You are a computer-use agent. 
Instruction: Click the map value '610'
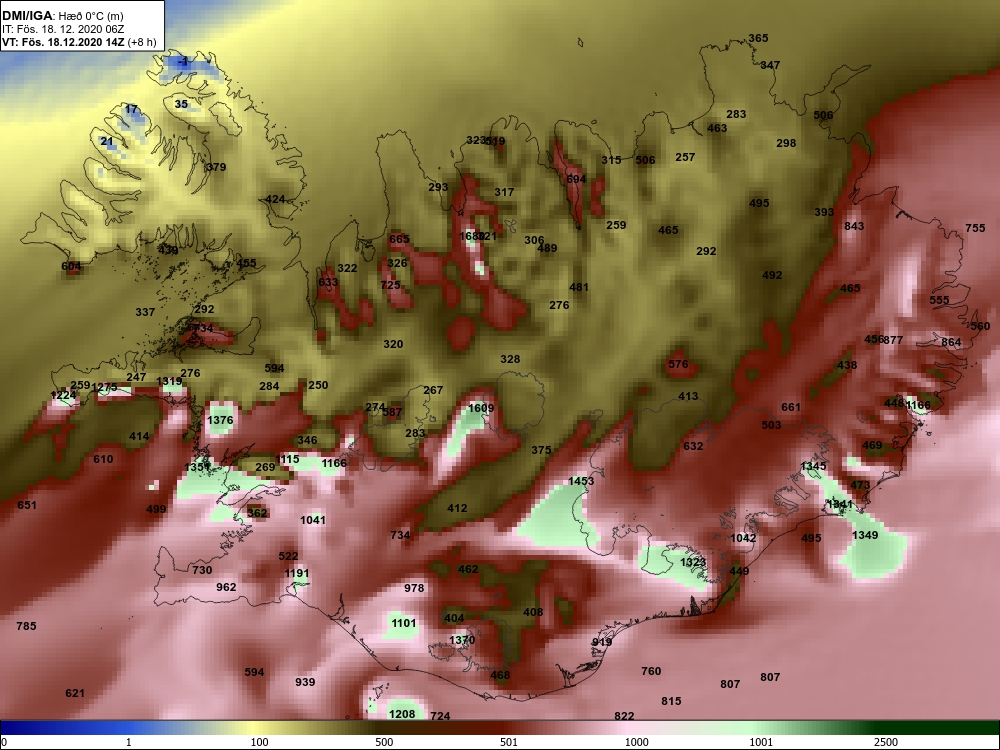click(x=103, y=459)
